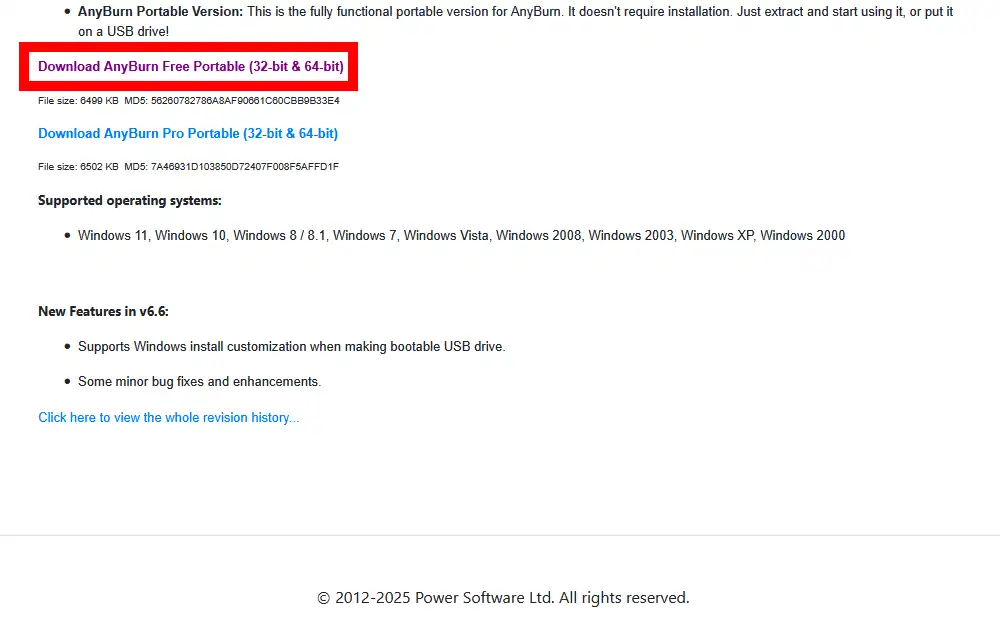
Task: Click the minor bug fixes bullet text
Action: (199, 382)
